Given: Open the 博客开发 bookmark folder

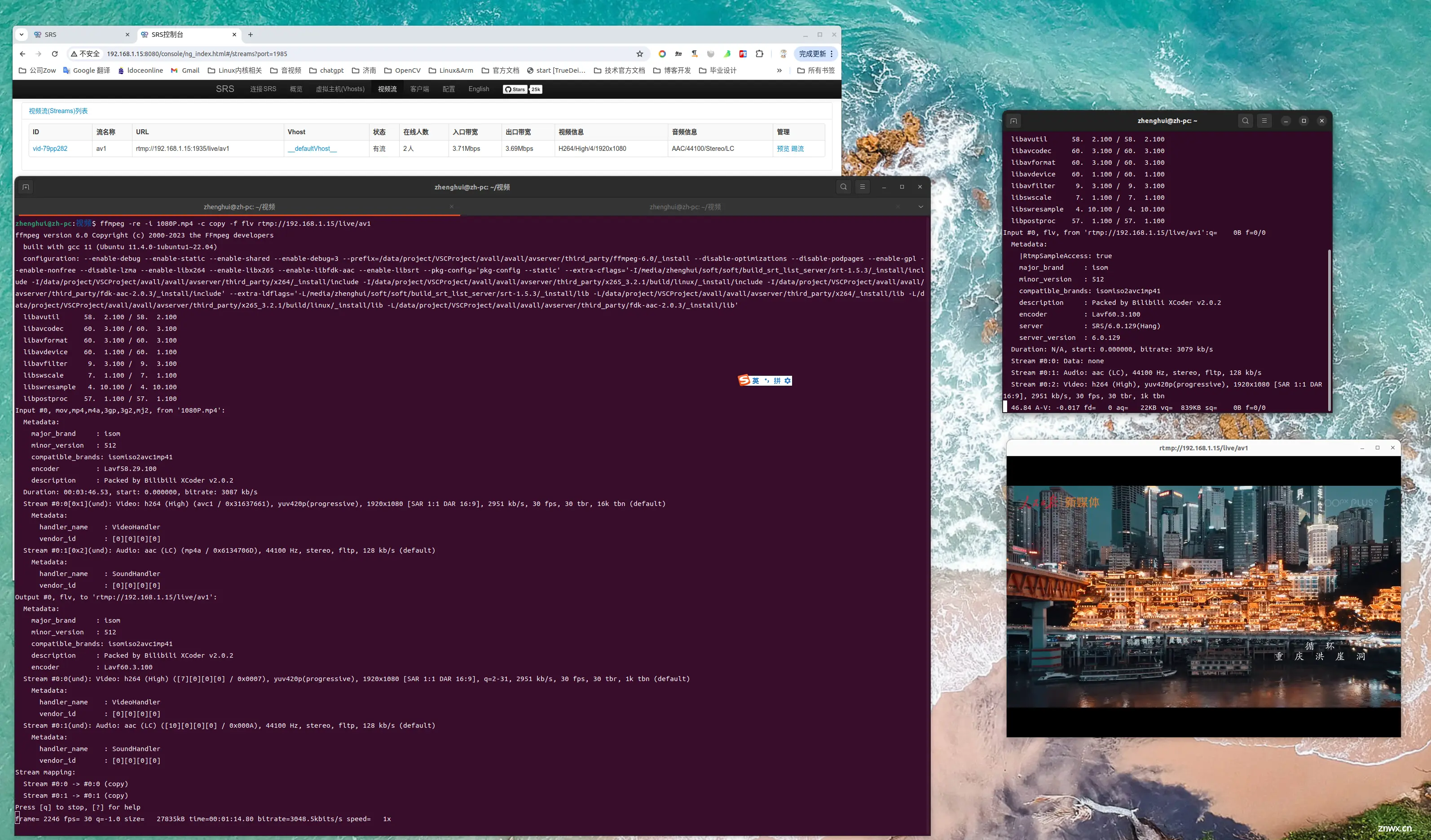Looking at the screenshot, I should [672, 70].
